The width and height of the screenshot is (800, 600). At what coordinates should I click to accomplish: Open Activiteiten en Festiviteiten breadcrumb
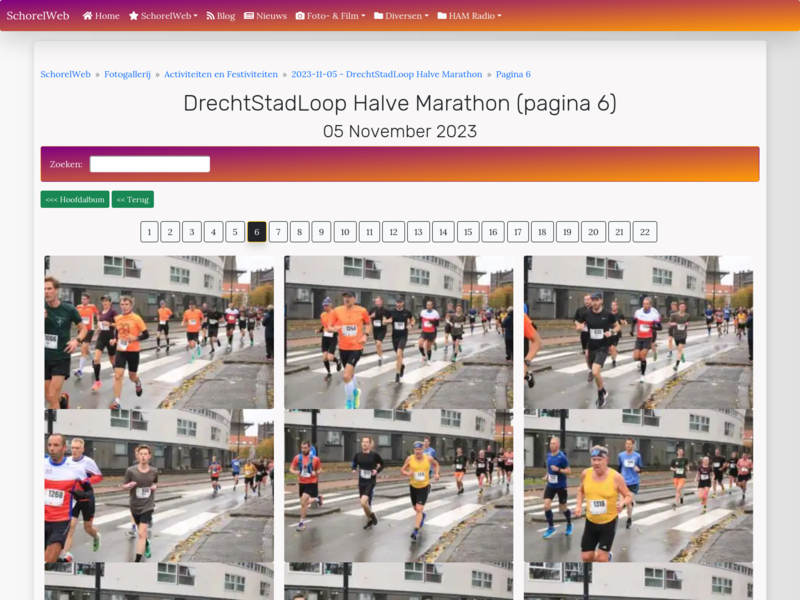[221, 74]
